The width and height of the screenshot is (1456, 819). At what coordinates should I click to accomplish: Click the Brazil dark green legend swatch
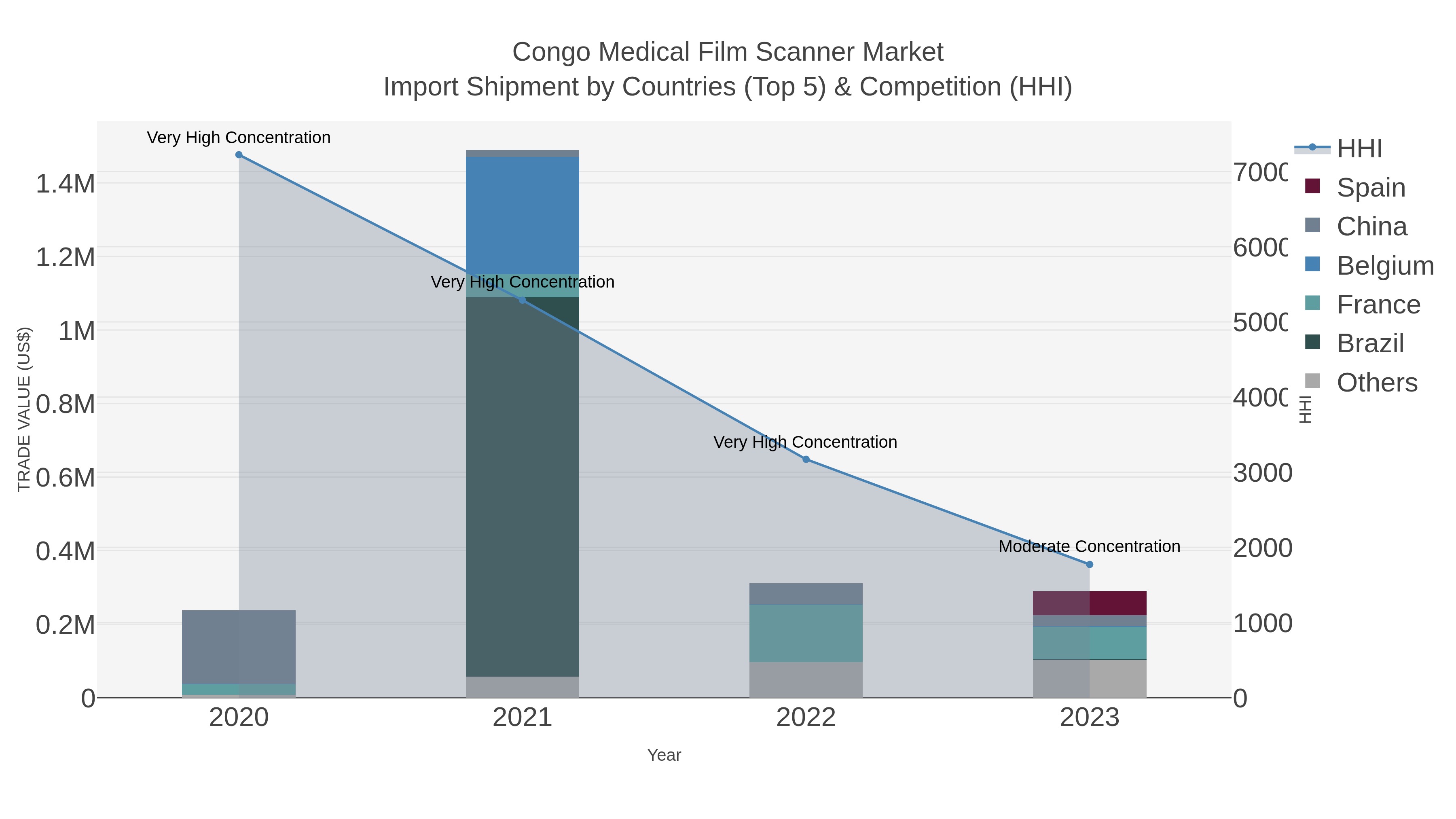[1312, 342]
